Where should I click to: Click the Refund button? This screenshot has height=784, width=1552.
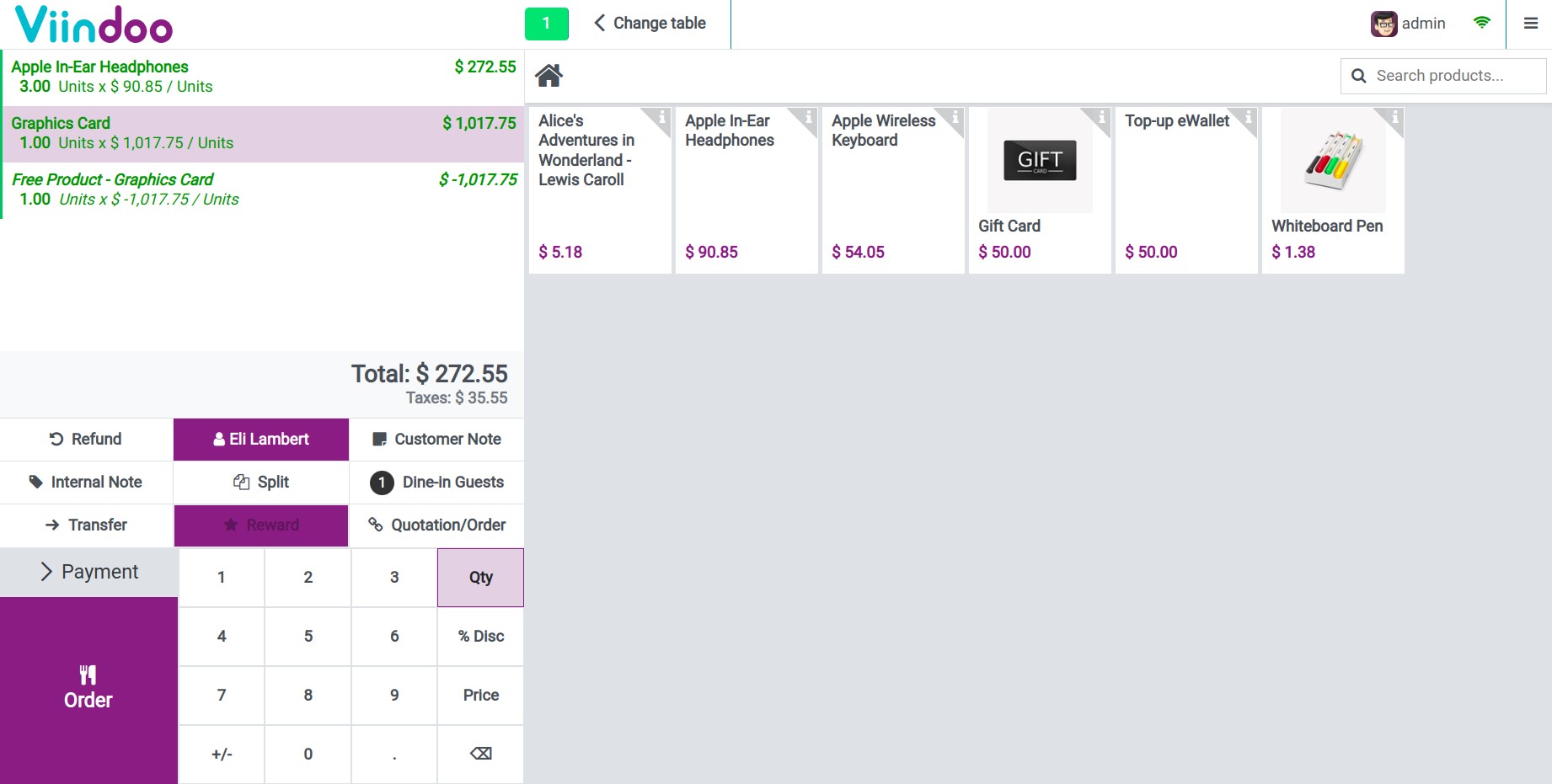(x=86, y=439)
